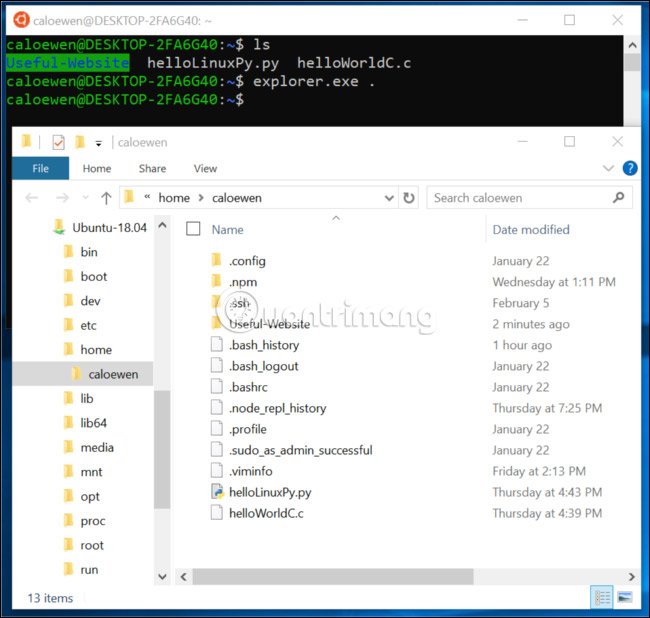Click navigation pane scrollbar up arrow
Viewport: 650px width, 618px height.
coord(162,225)
